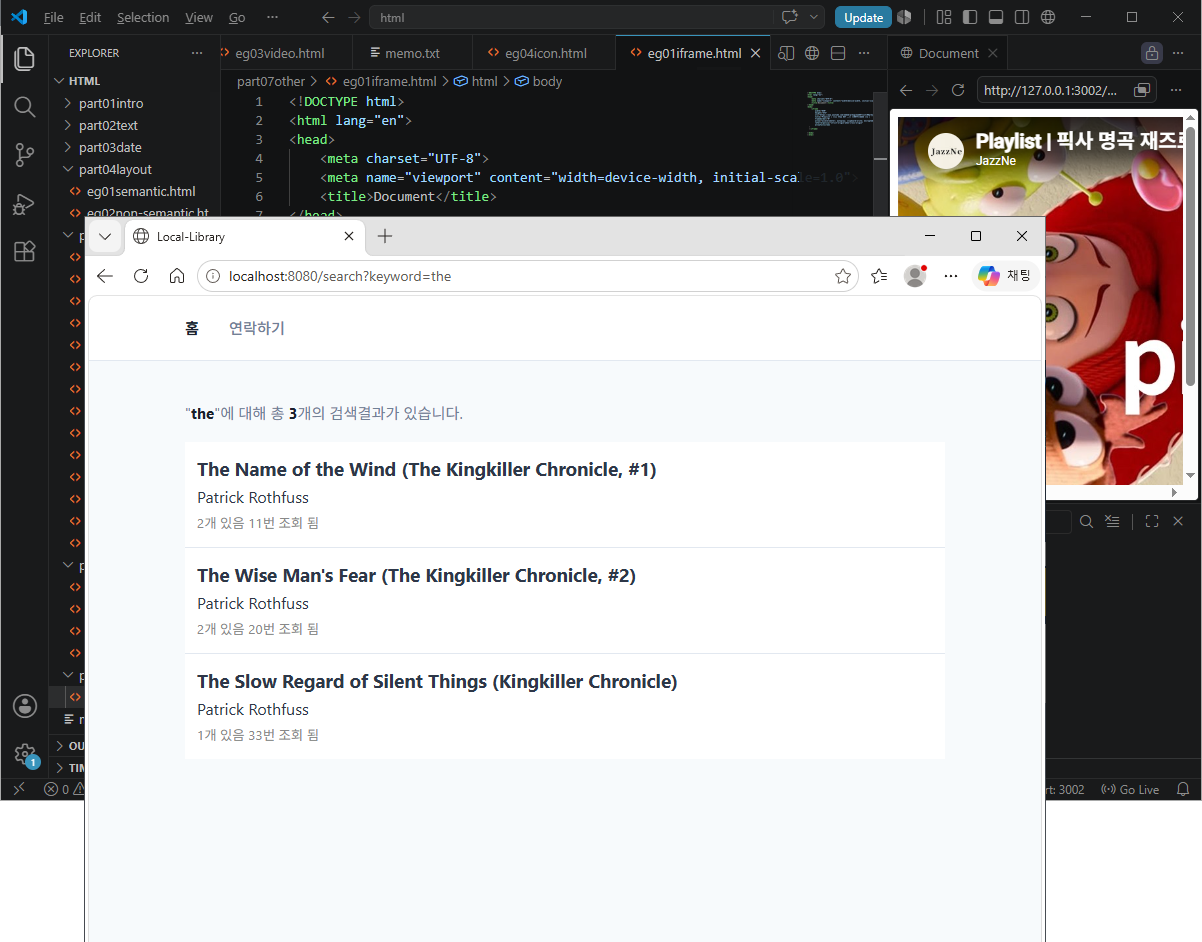Viewport: 1202px width, 942px height.
Task: Toggle VS Code primary side bar
Action: pyautogui.click(x=969, y=17)
